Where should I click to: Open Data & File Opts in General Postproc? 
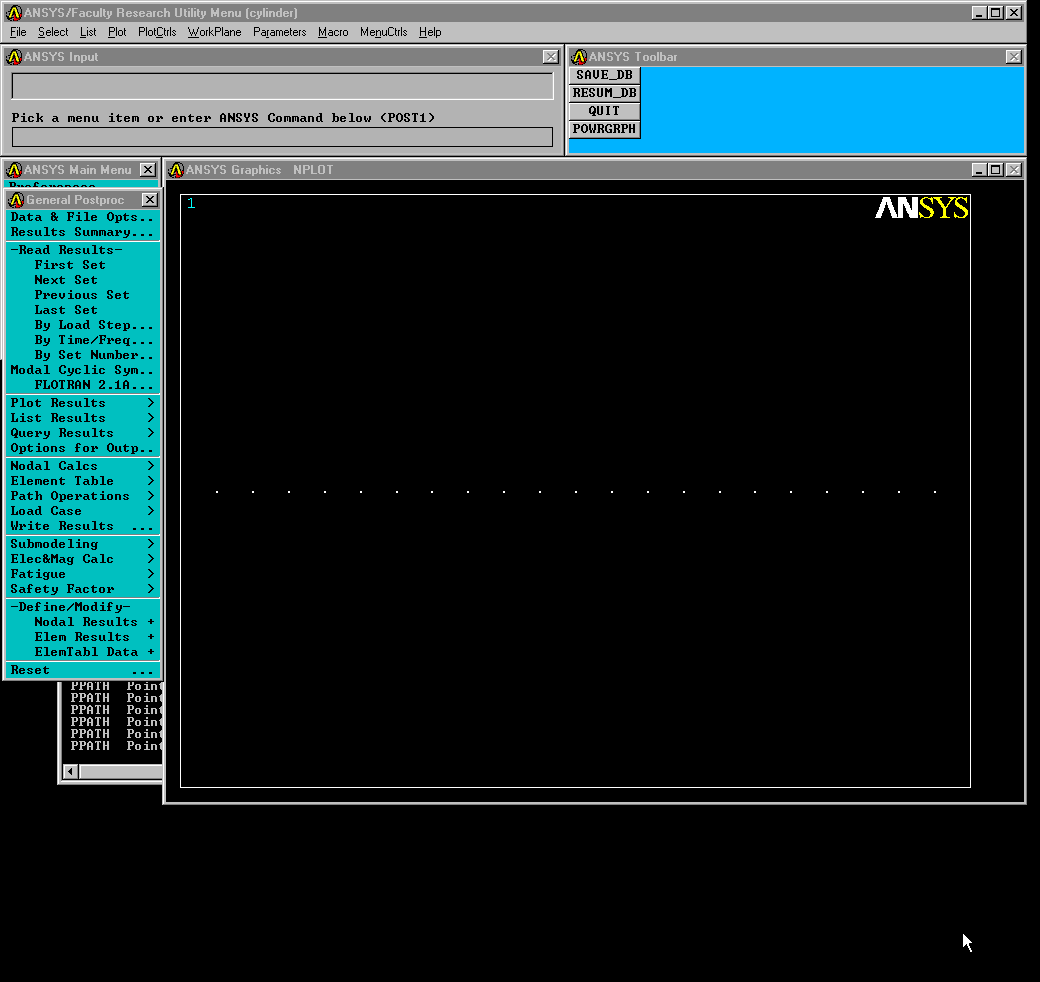pyautogui.click(x=82, y=217)
